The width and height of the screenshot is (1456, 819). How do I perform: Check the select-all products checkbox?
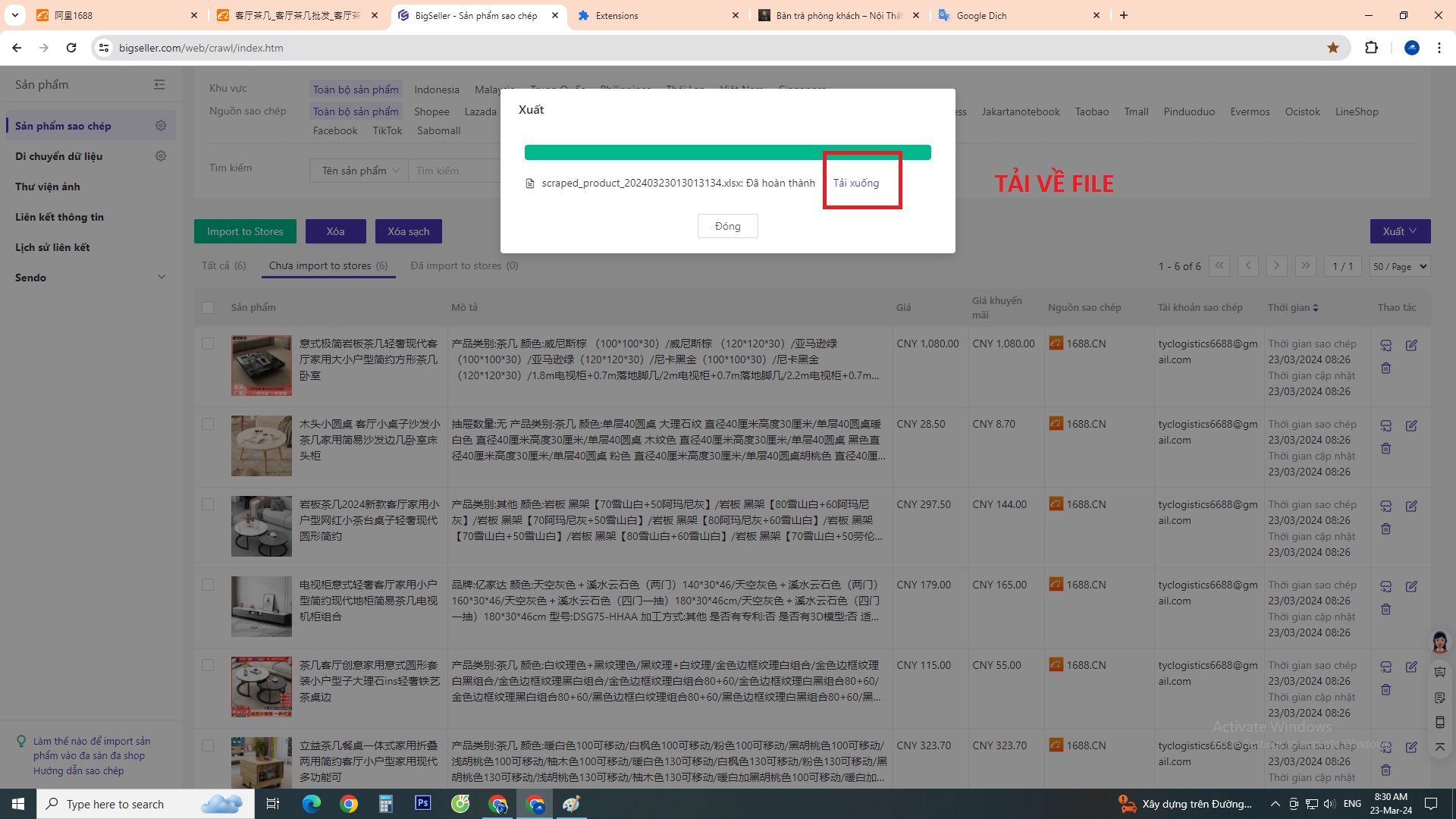coord(208,308)
